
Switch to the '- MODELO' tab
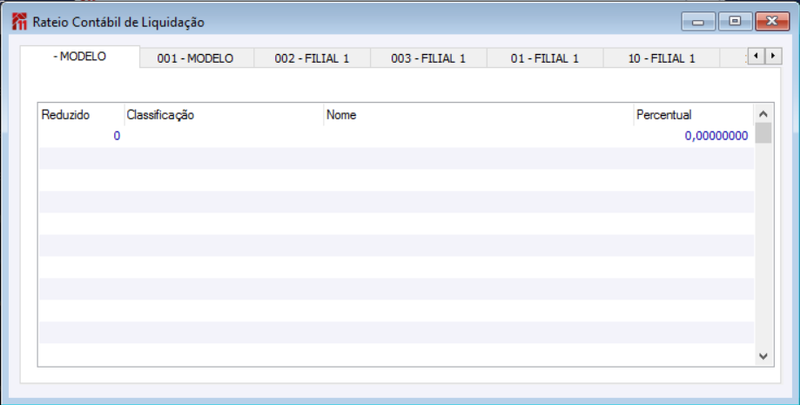[80, 57]
